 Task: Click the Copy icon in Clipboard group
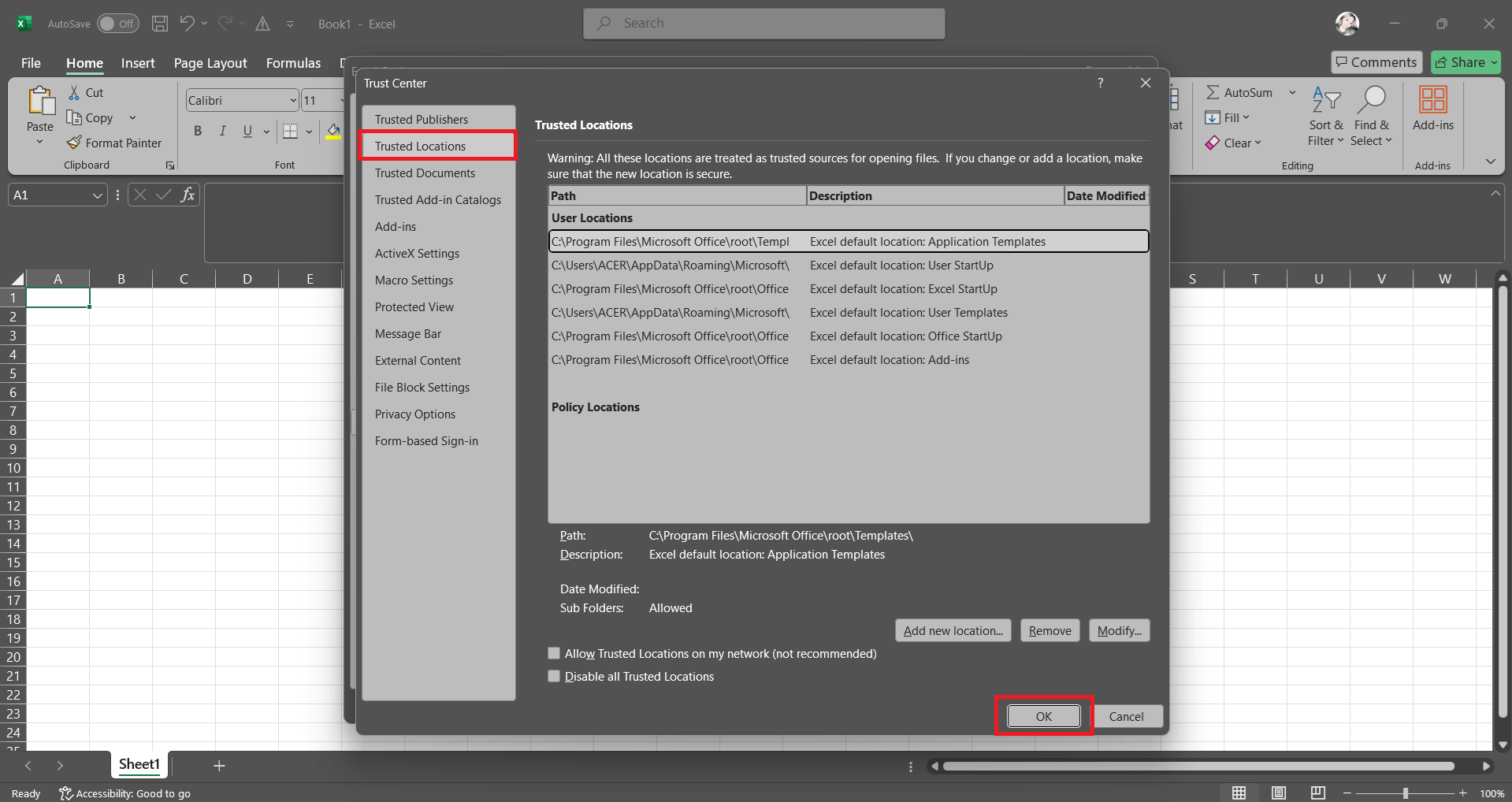tap(74, 118)
